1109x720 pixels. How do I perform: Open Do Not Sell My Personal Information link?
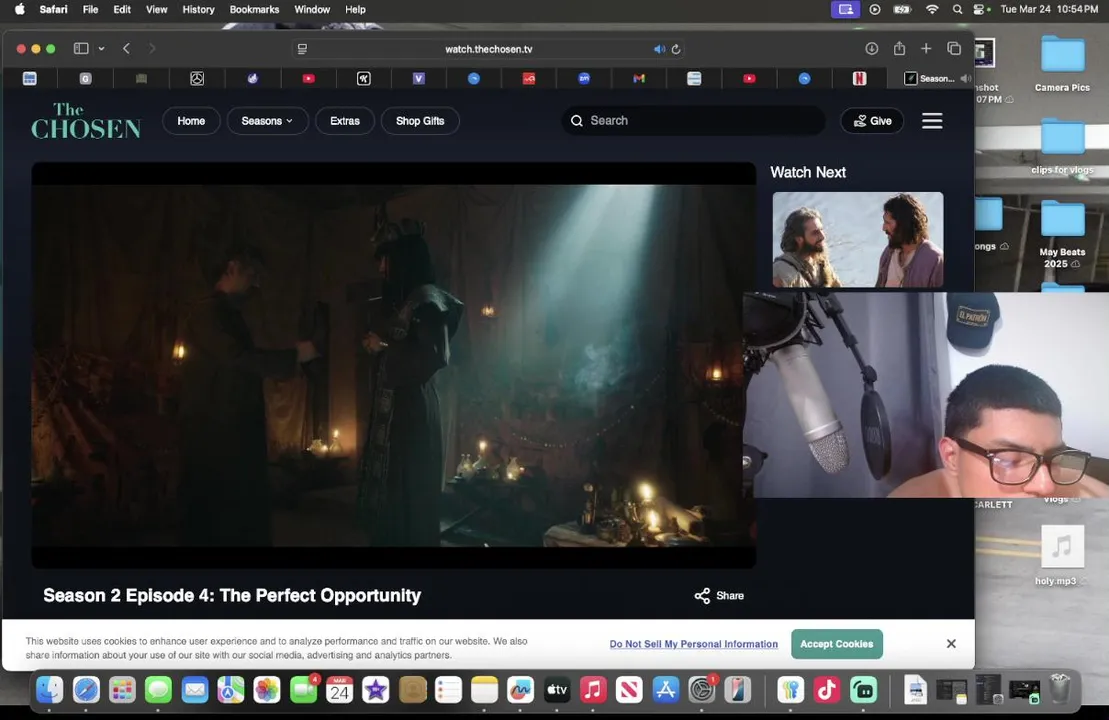tap(693, 644)
